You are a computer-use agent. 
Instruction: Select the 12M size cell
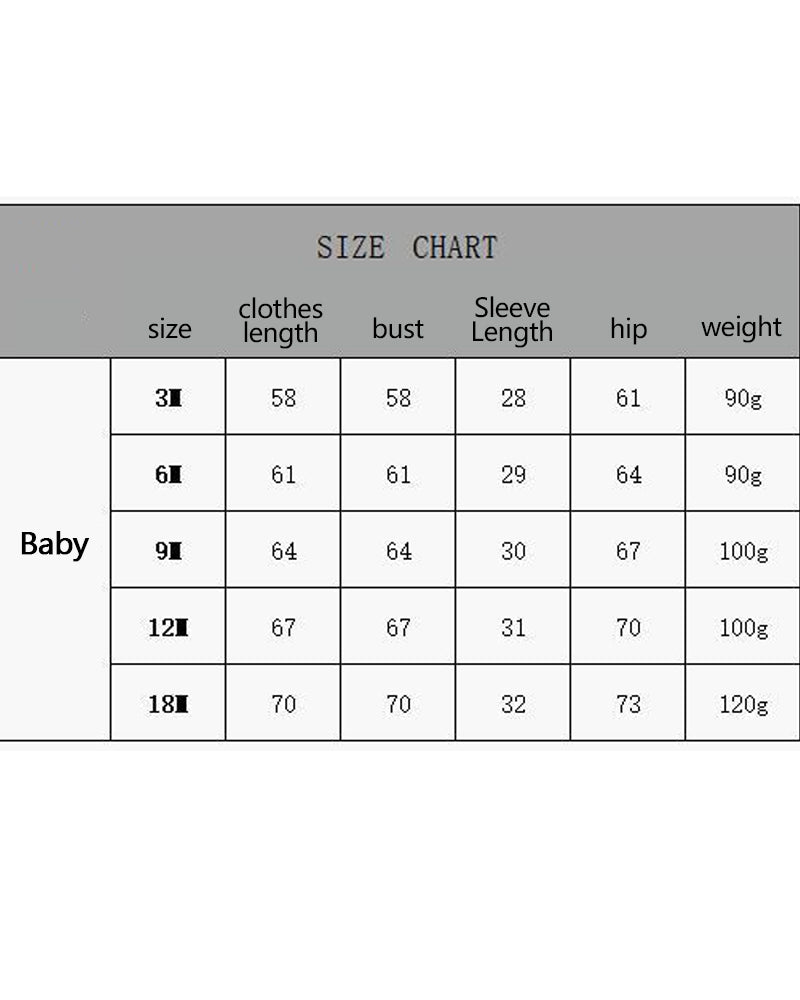(x=168, y=628)
